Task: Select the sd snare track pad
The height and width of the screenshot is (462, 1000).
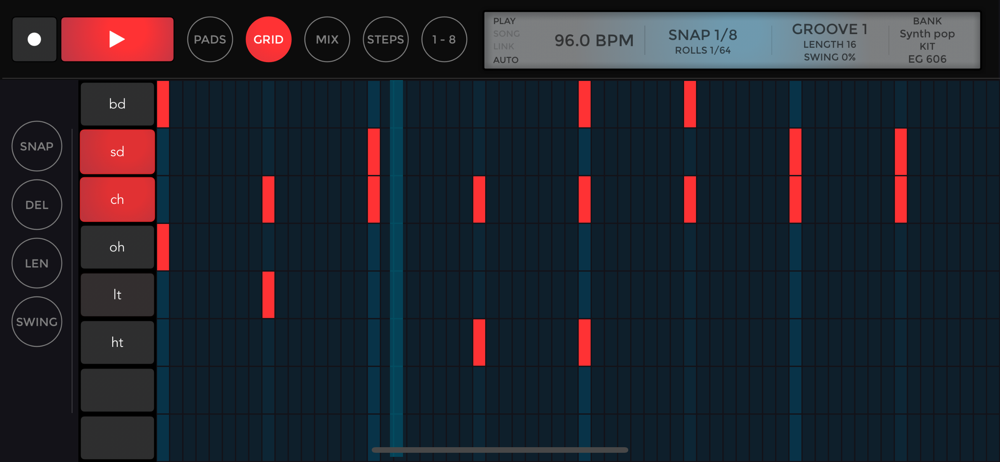Action: (x=117, y=152)
